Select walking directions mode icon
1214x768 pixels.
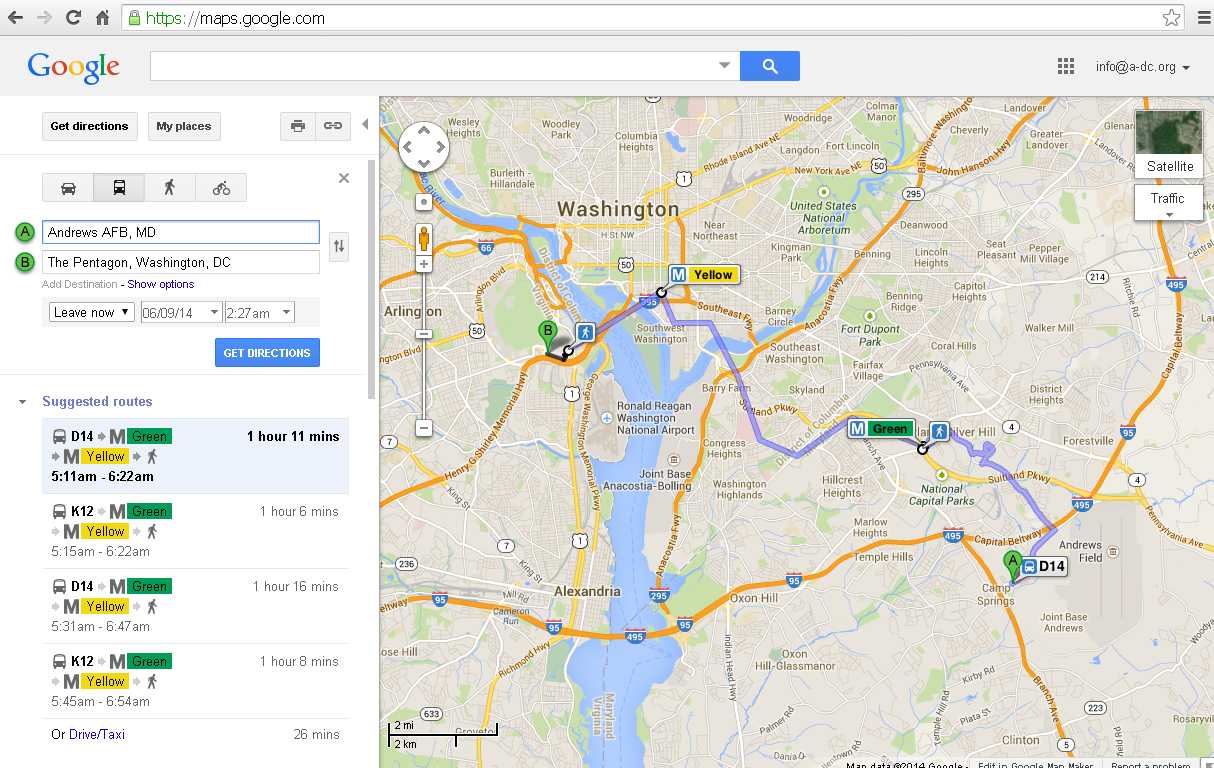pos(170,188)
